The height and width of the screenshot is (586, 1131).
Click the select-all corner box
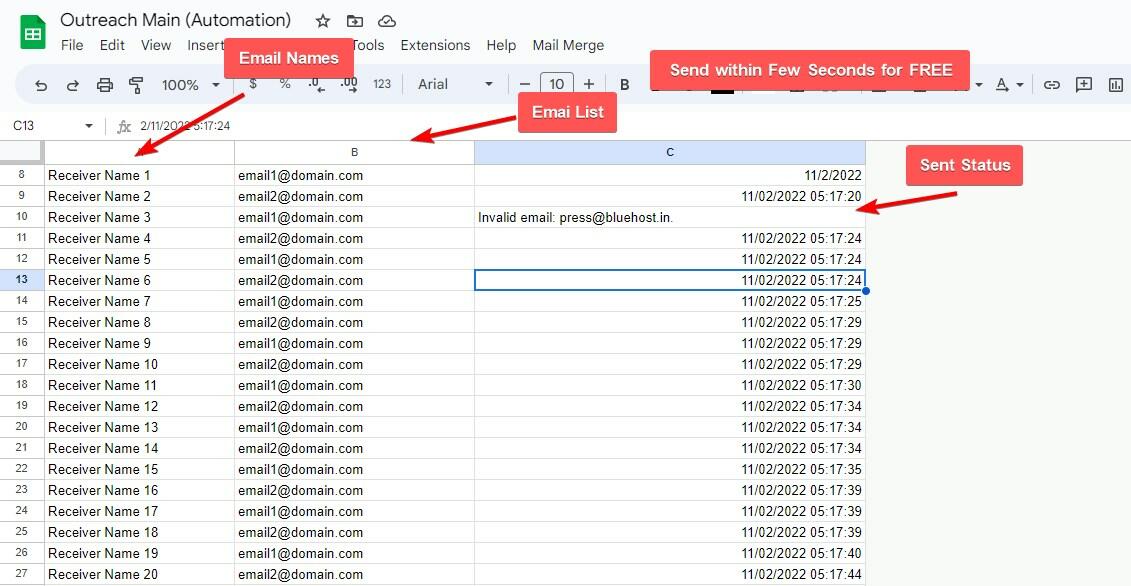22,152
